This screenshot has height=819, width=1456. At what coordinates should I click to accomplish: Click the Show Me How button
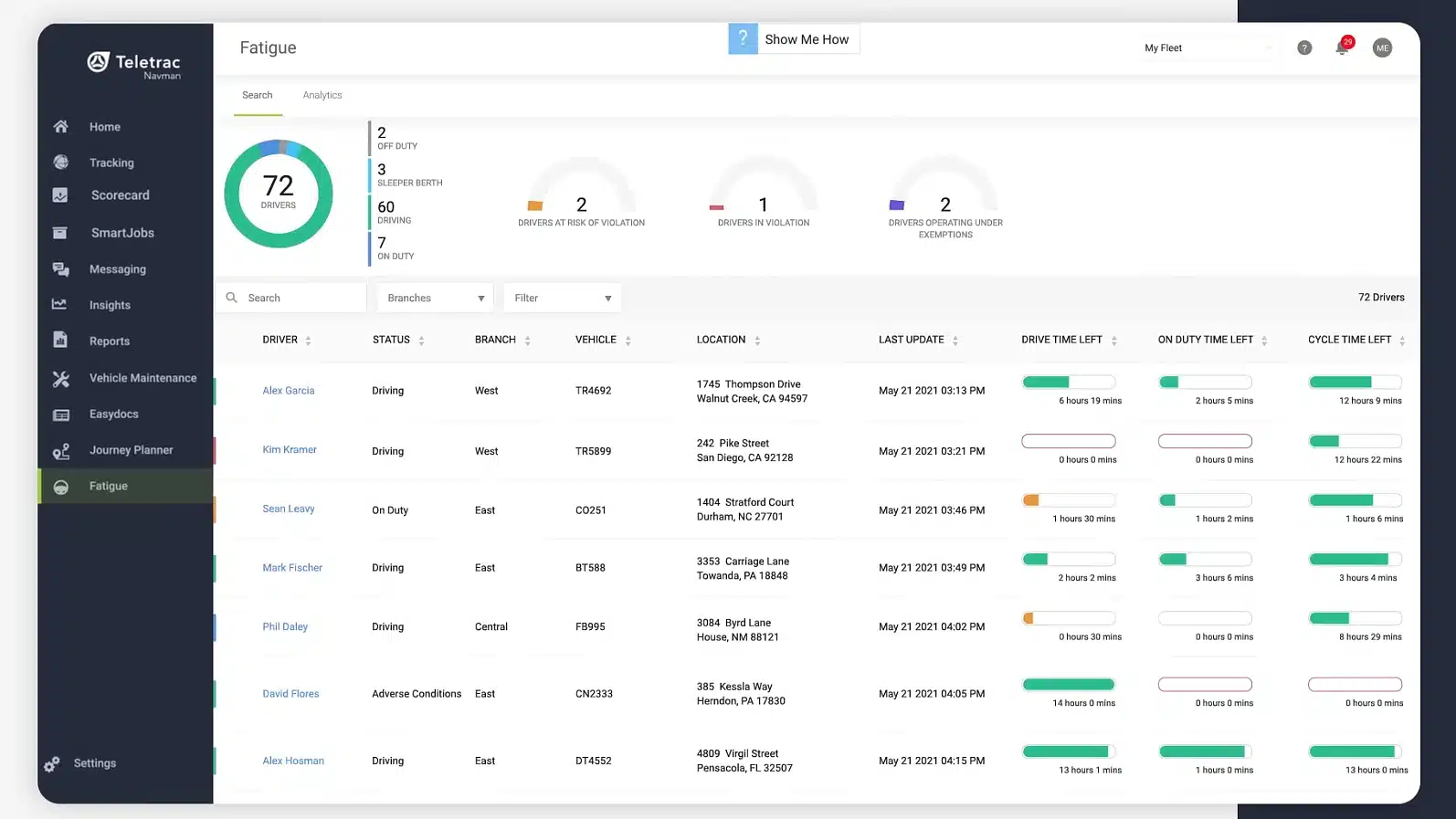pyautogui.click(x=794, y=39)
